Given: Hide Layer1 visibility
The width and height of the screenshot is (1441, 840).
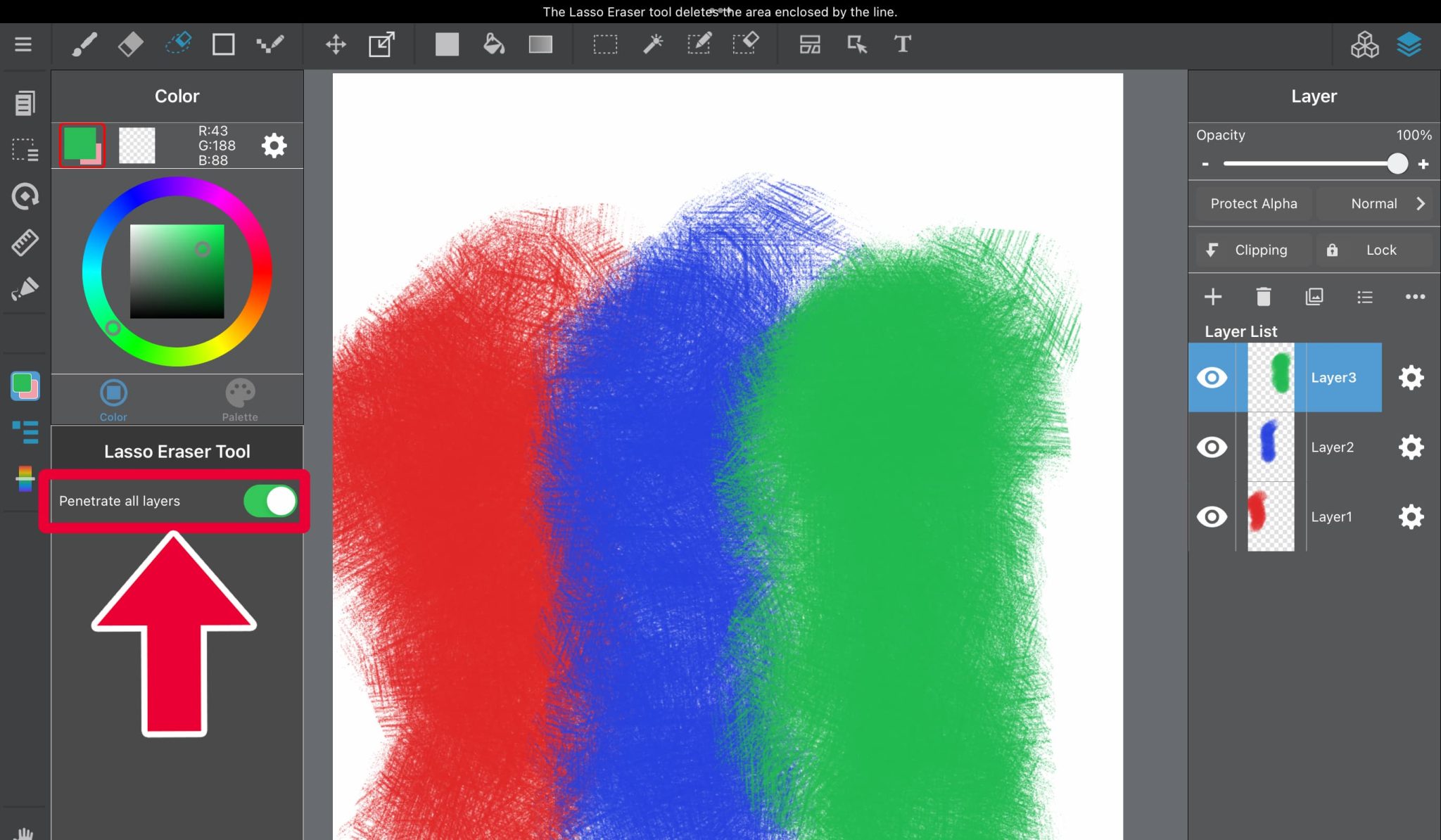Looking at the screenshot, I should [1212, 516].
